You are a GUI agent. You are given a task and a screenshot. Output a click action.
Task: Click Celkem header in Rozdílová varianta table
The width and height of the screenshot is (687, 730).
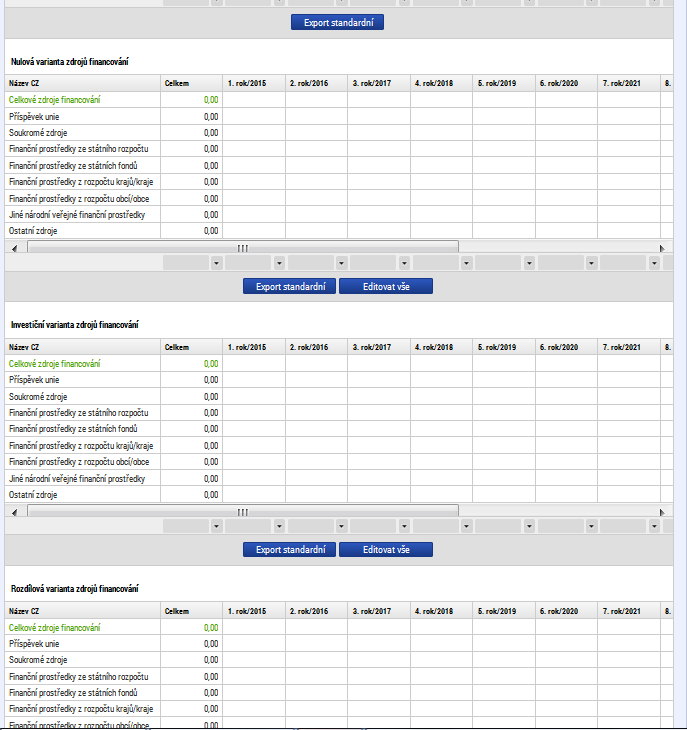click(x=191, y=611)
